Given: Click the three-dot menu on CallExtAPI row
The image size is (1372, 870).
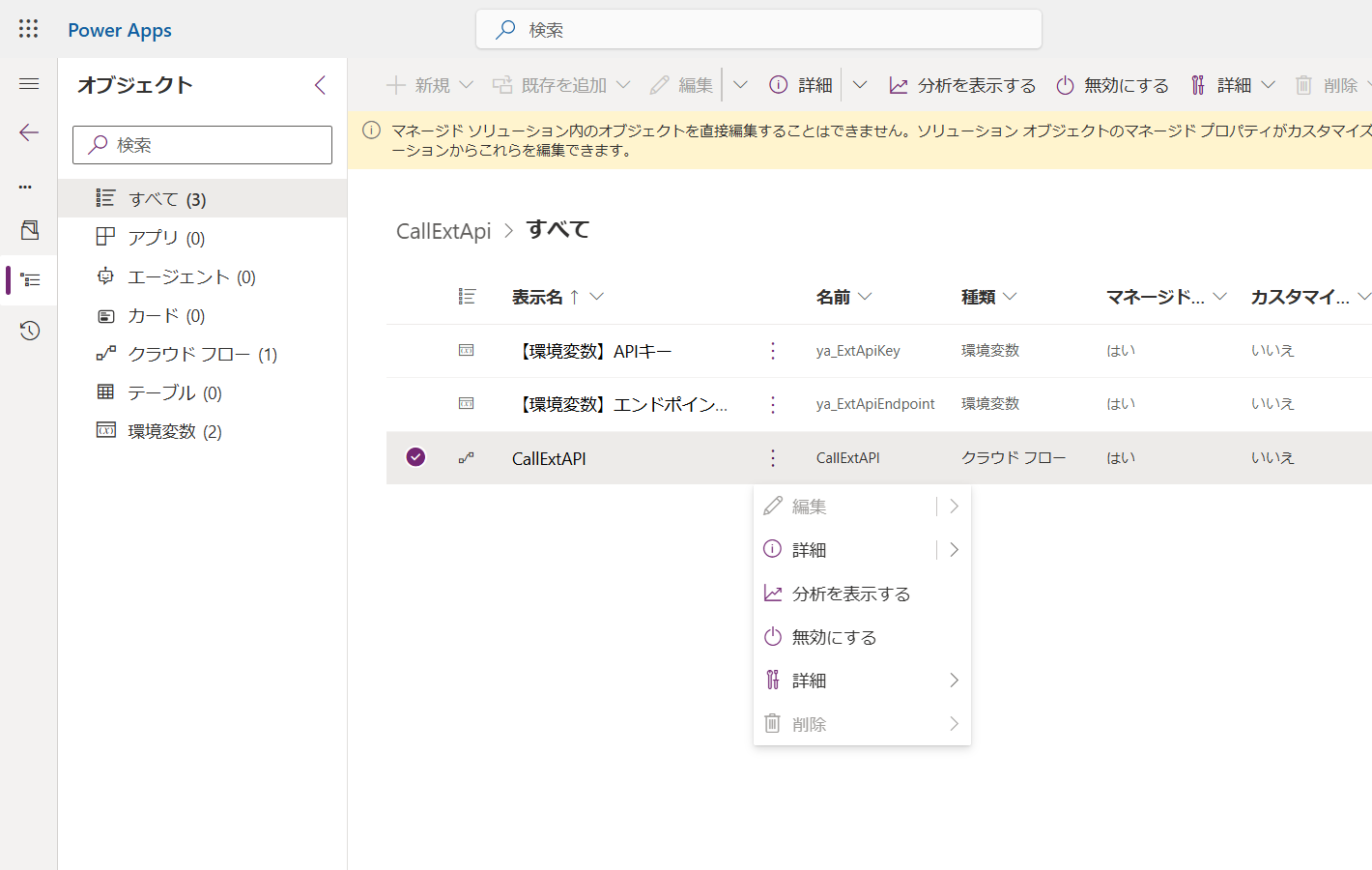Looking at the screenshot, I should click(x=773, y=458).
